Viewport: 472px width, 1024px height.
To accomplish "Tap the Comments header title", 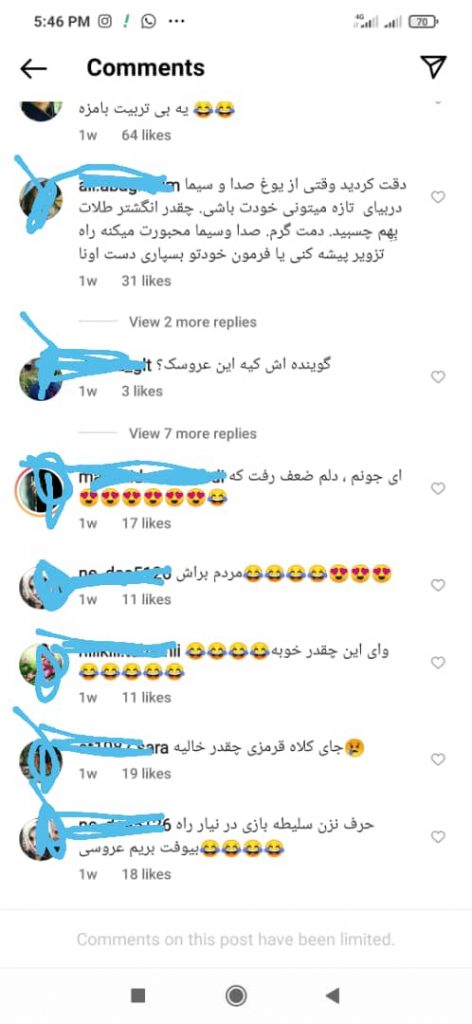I will click(146, 68).
